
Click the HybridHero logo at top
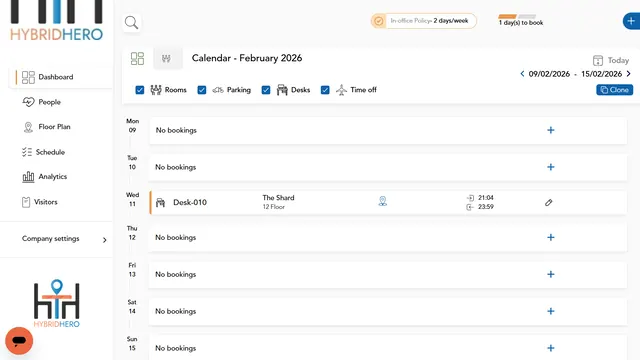point(56,20)
